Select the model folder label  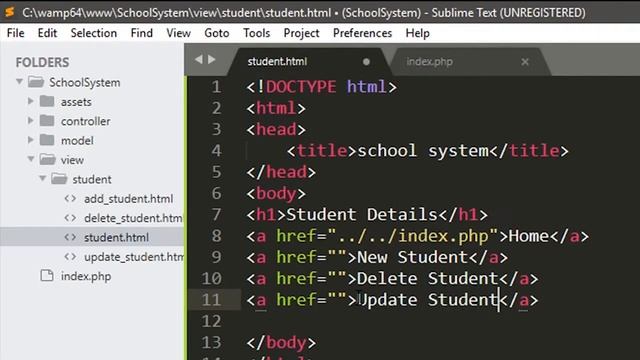pyautogui.click(x=77, y=140)
